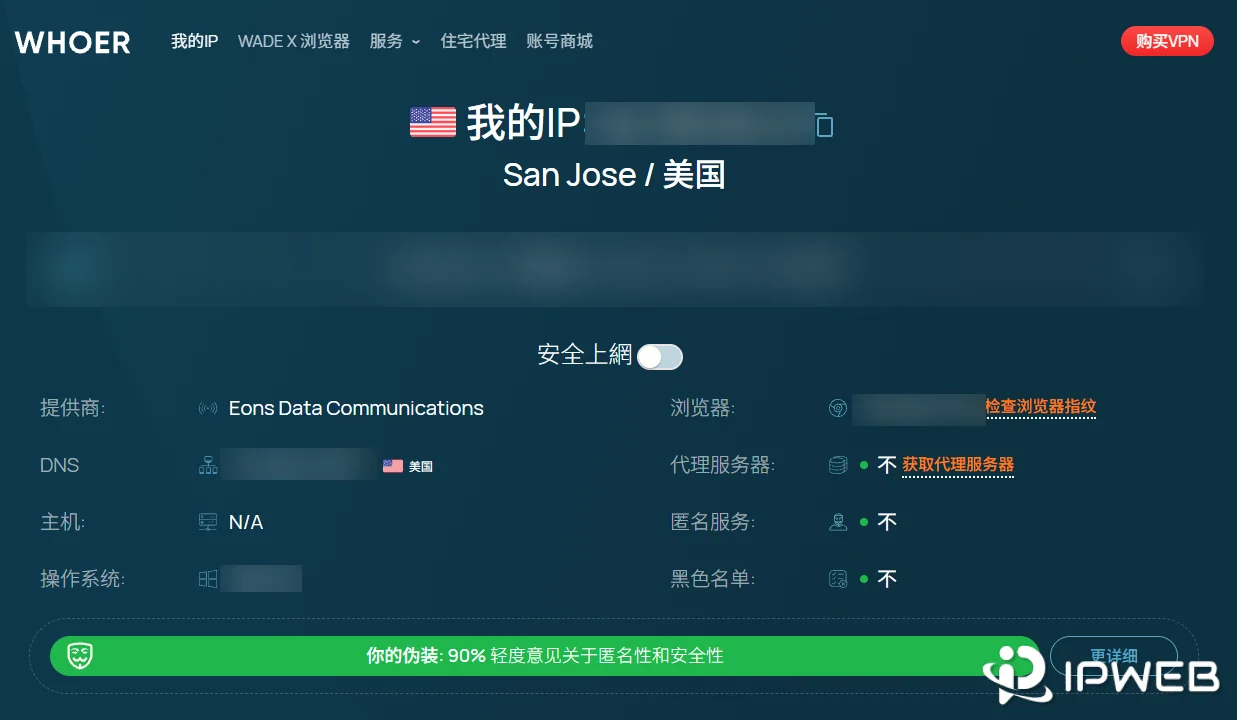The height and width of the screenshot is (720, 1237).
Task: Open the 获取代理服务器 link
Action: click(958, 465)
